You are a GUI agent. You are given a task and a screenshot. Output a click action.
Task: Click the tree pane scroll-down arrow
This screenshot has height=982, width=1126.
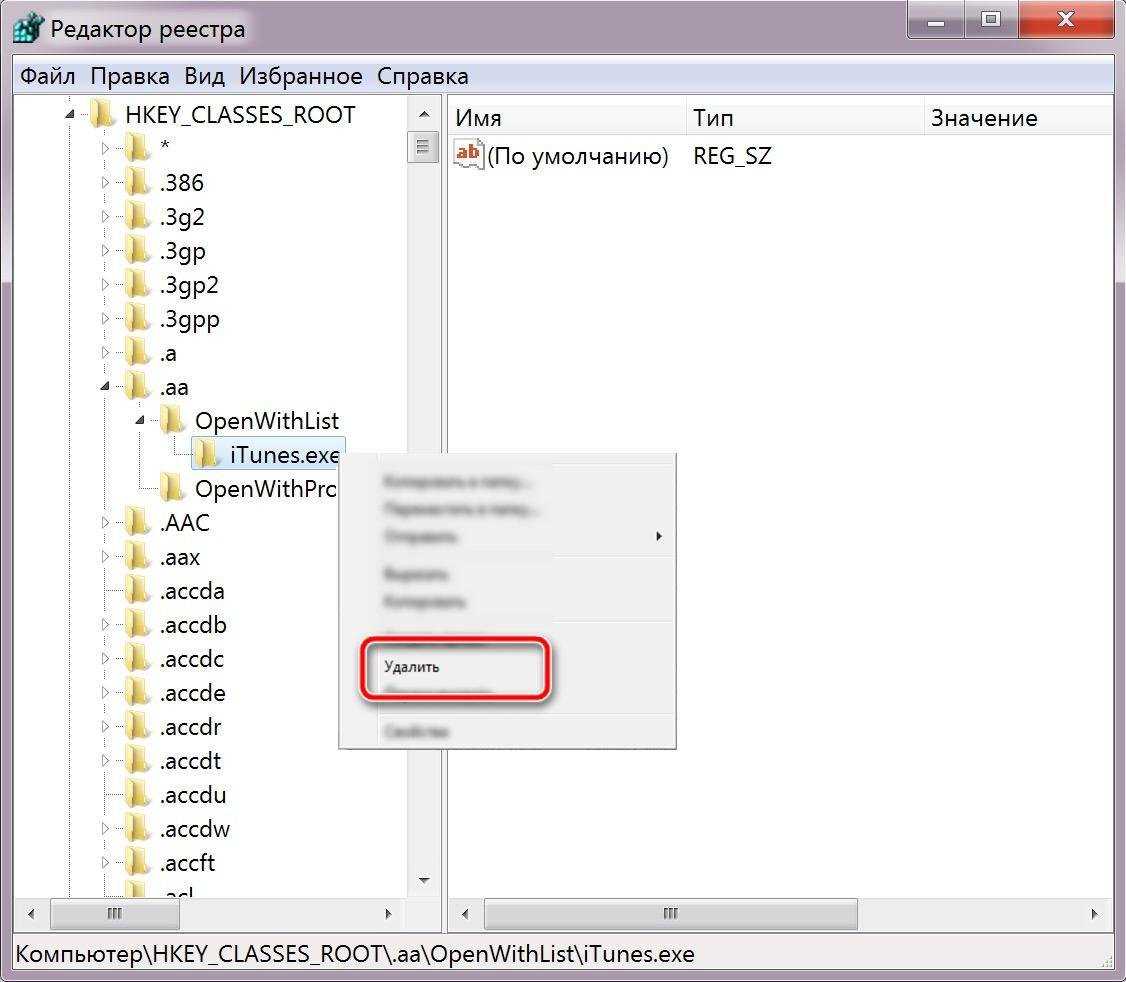[x=424, y=880]
